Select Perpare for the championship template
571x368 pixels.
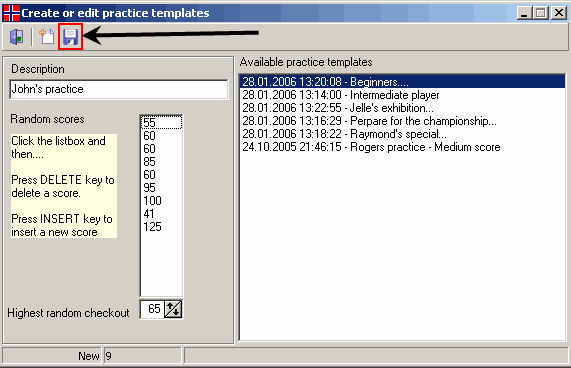click(x=402, y=121)
